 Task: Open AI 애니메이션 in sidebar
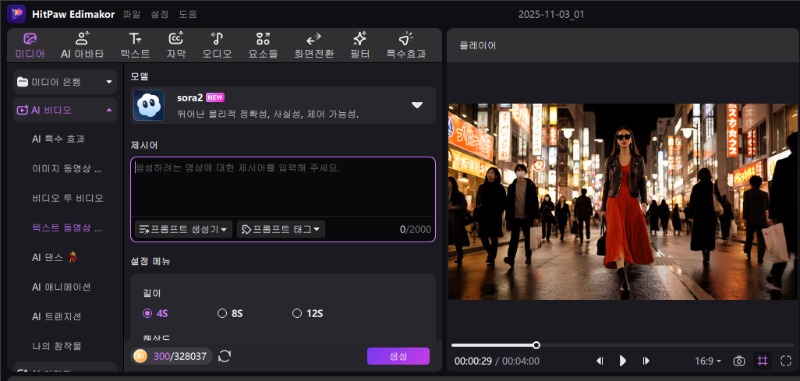pyautogui.click(x=61, y=287)
